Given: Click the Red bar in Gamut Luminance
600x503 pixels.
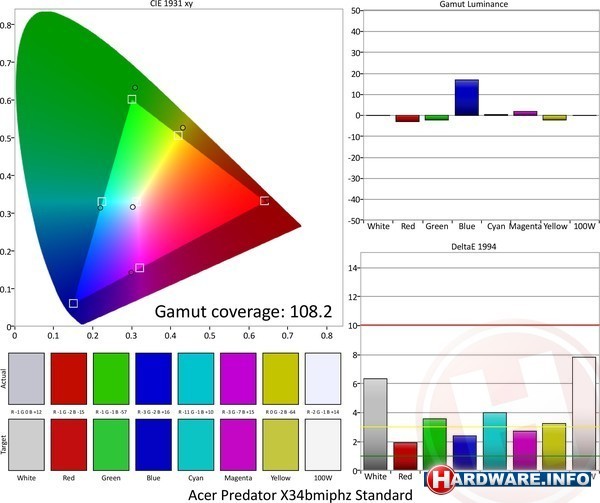Looking at the screenshot, I should 408,119.
